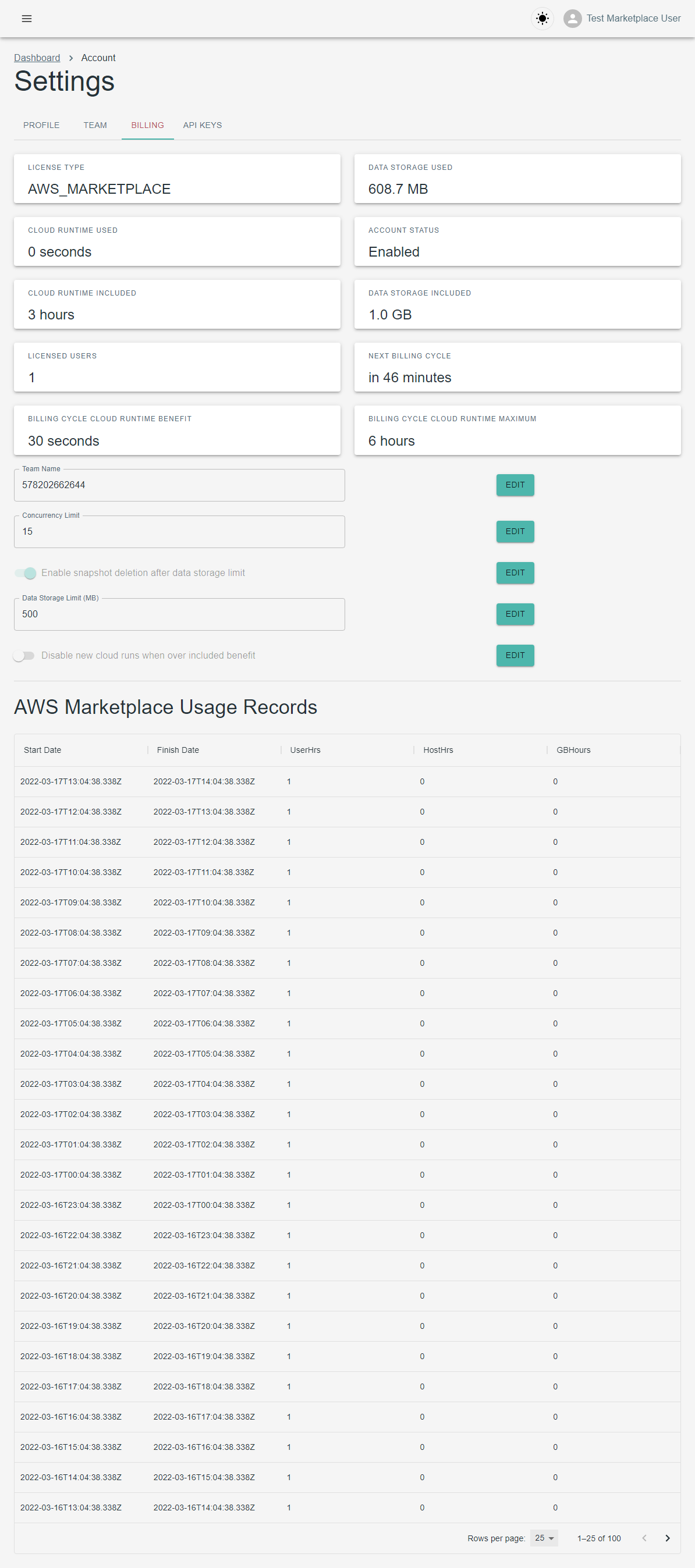Screen dimensions: 695x1568
Task: Sort by the Finish Date column header
Action: (178, 750)
